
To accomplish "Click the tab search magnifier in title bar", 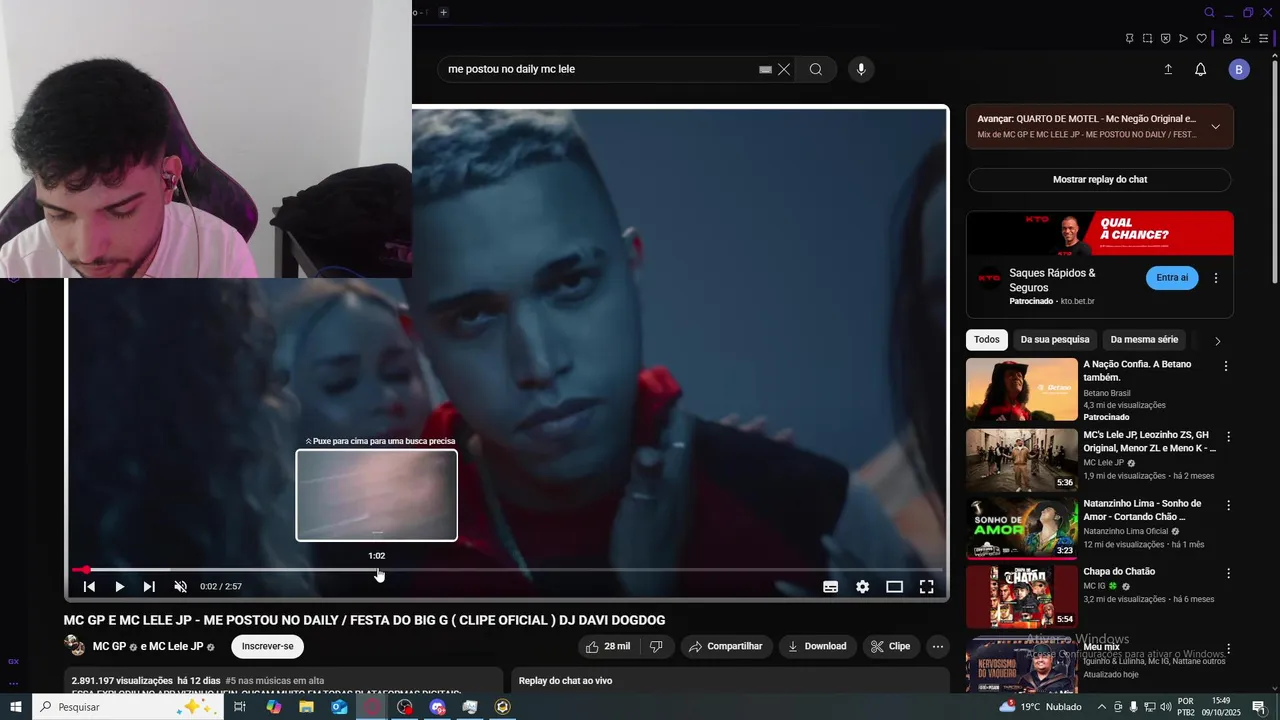I will coord(1209,12).
